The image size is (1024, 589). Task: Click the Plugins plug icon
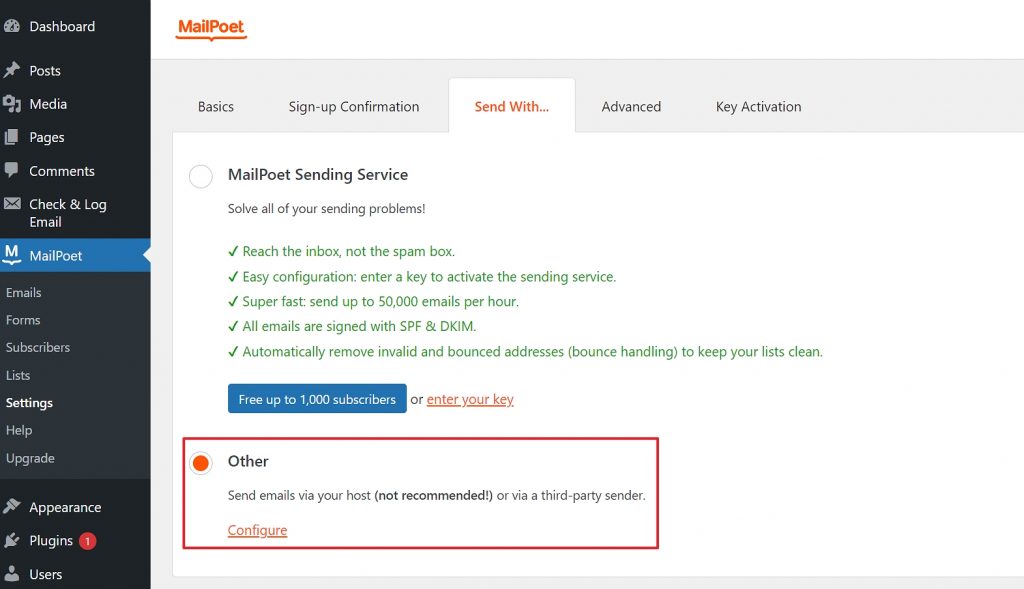point(12,540)
